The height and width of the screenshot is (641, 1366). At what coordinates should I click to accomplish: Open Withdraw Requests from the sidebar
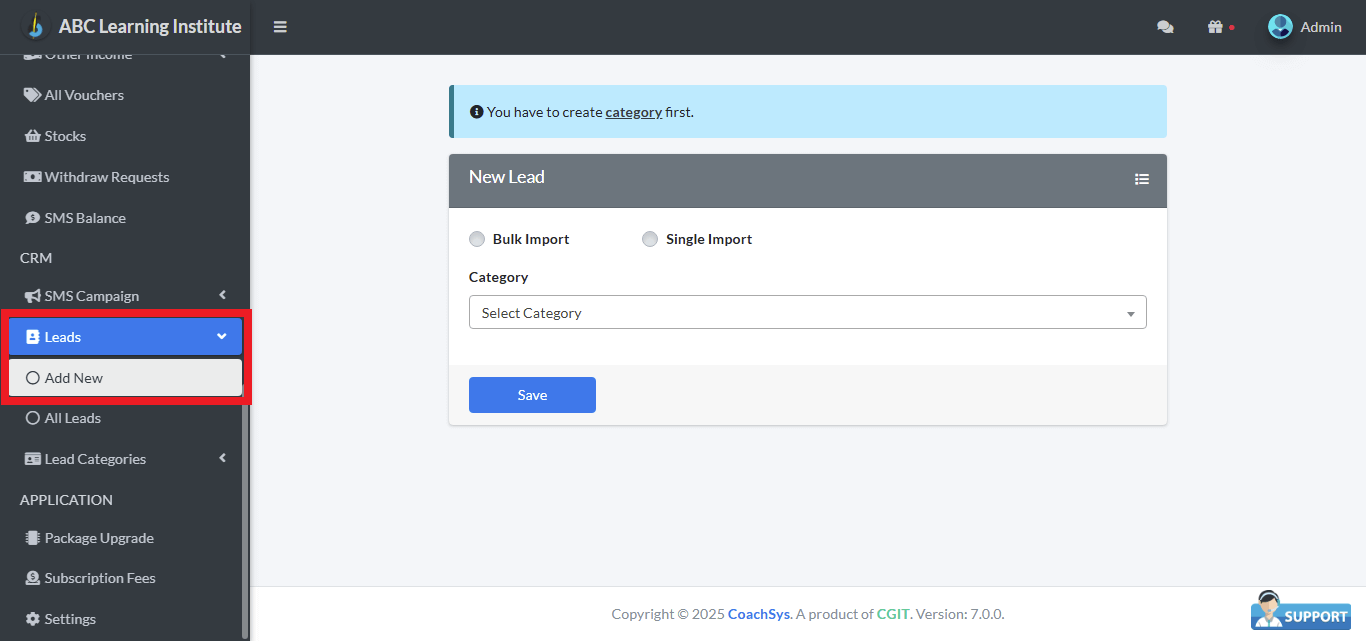pyautogui.click(x=106, y=177)
